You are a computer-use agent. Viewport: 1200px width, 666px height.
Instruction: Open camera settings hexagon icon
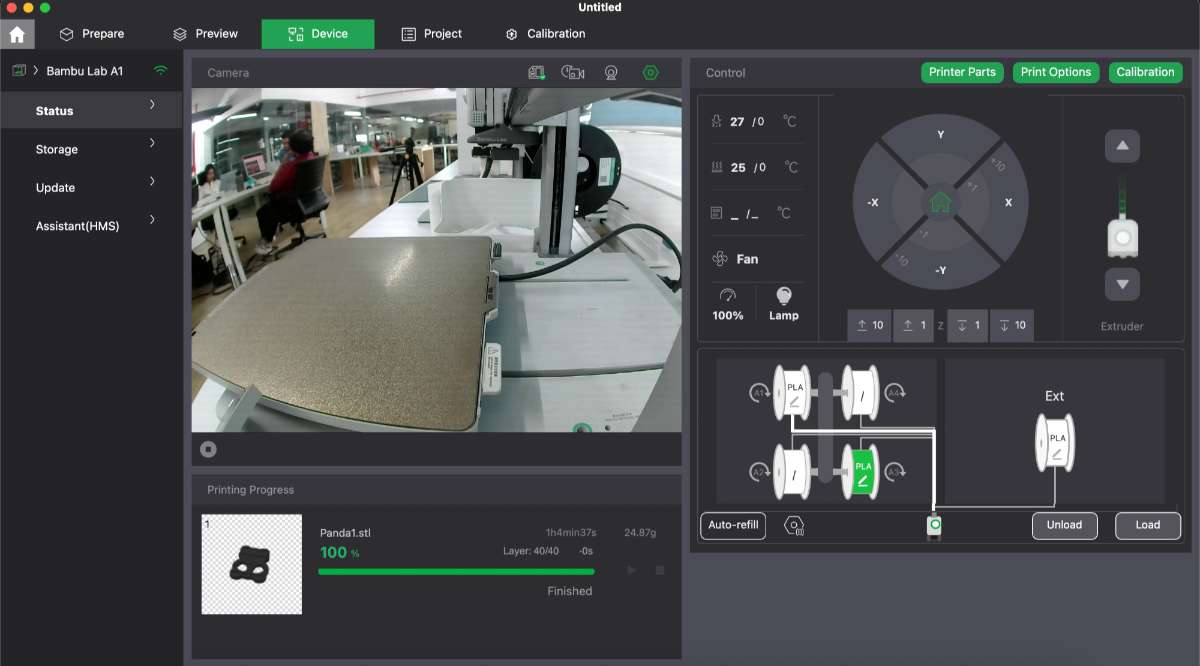tap(651, 73)
